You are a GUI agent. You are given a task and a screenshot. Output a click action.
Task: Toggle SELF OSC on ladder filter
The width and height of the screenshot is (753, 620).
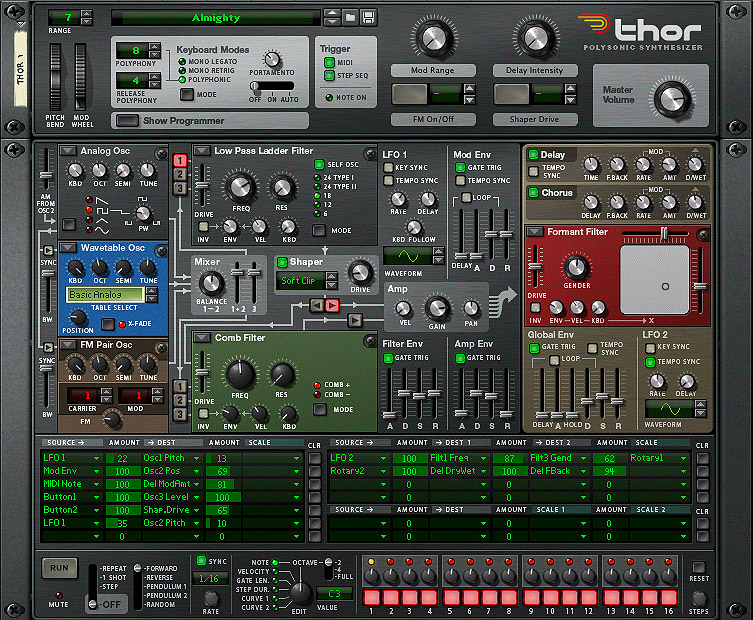pos(319,164)
